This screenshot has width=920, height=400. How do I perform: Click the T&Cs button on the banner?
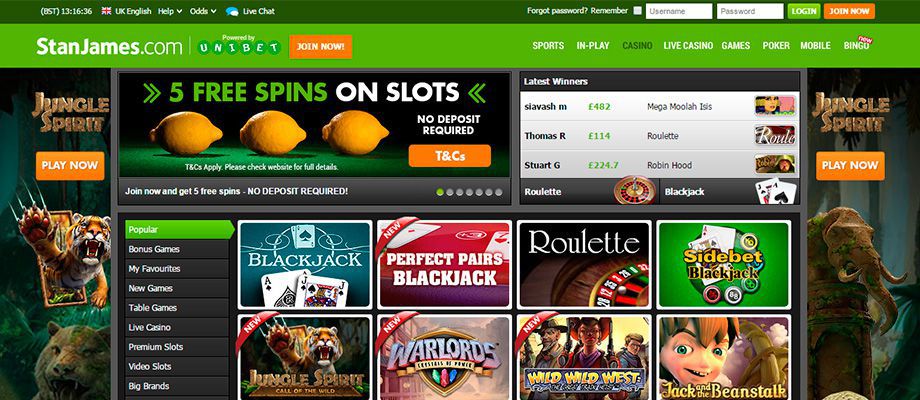[x=449, y=156]
